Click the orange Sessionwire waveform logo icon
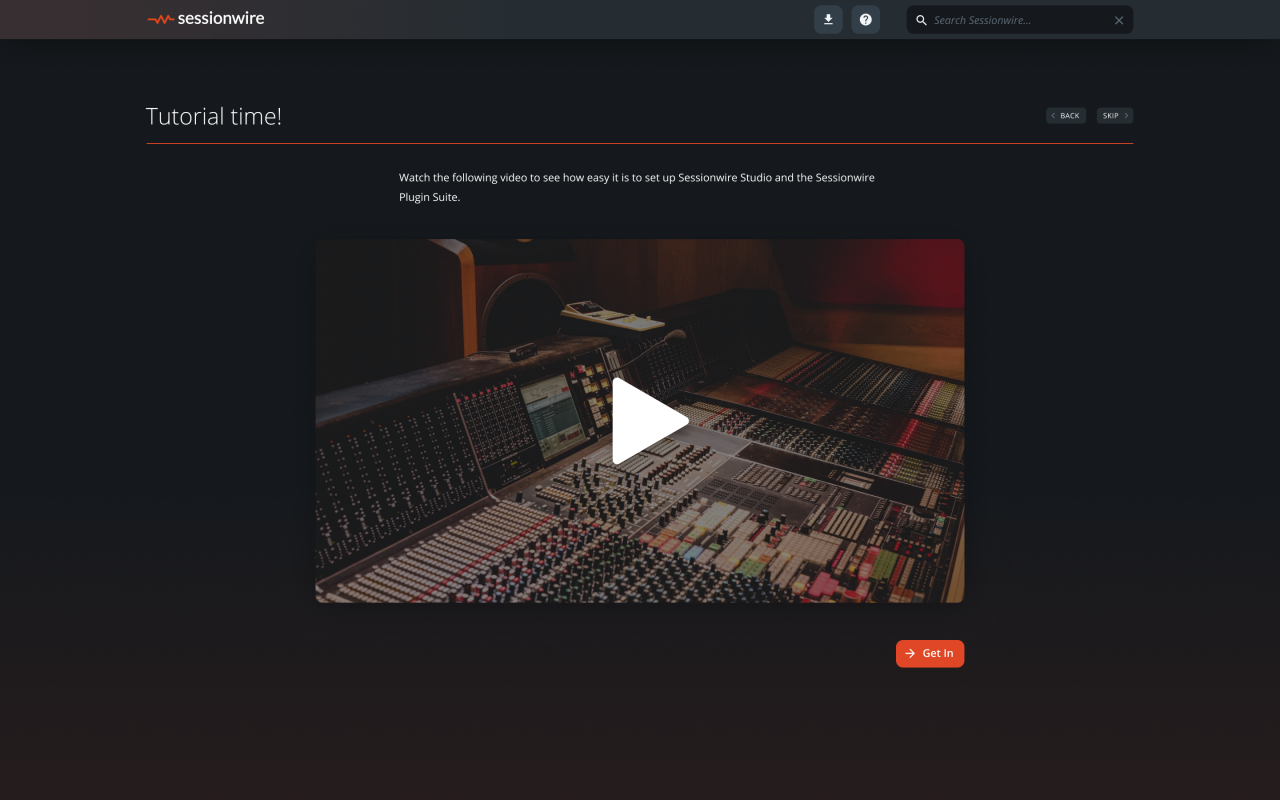This screenshot has width=1280, height=800. coord(160,19)
